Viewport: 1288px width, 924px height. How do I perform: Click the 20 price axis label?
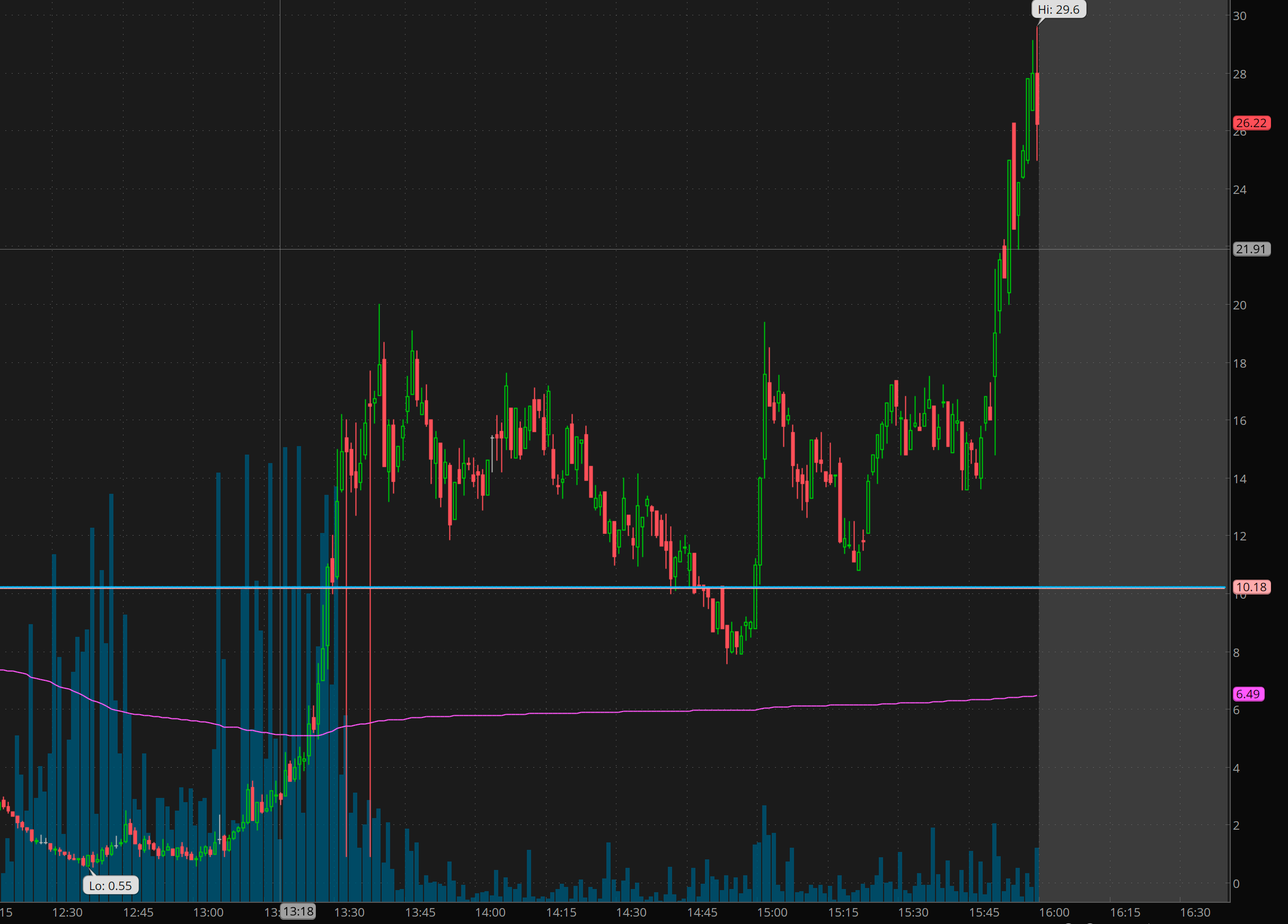point(1239,305)
